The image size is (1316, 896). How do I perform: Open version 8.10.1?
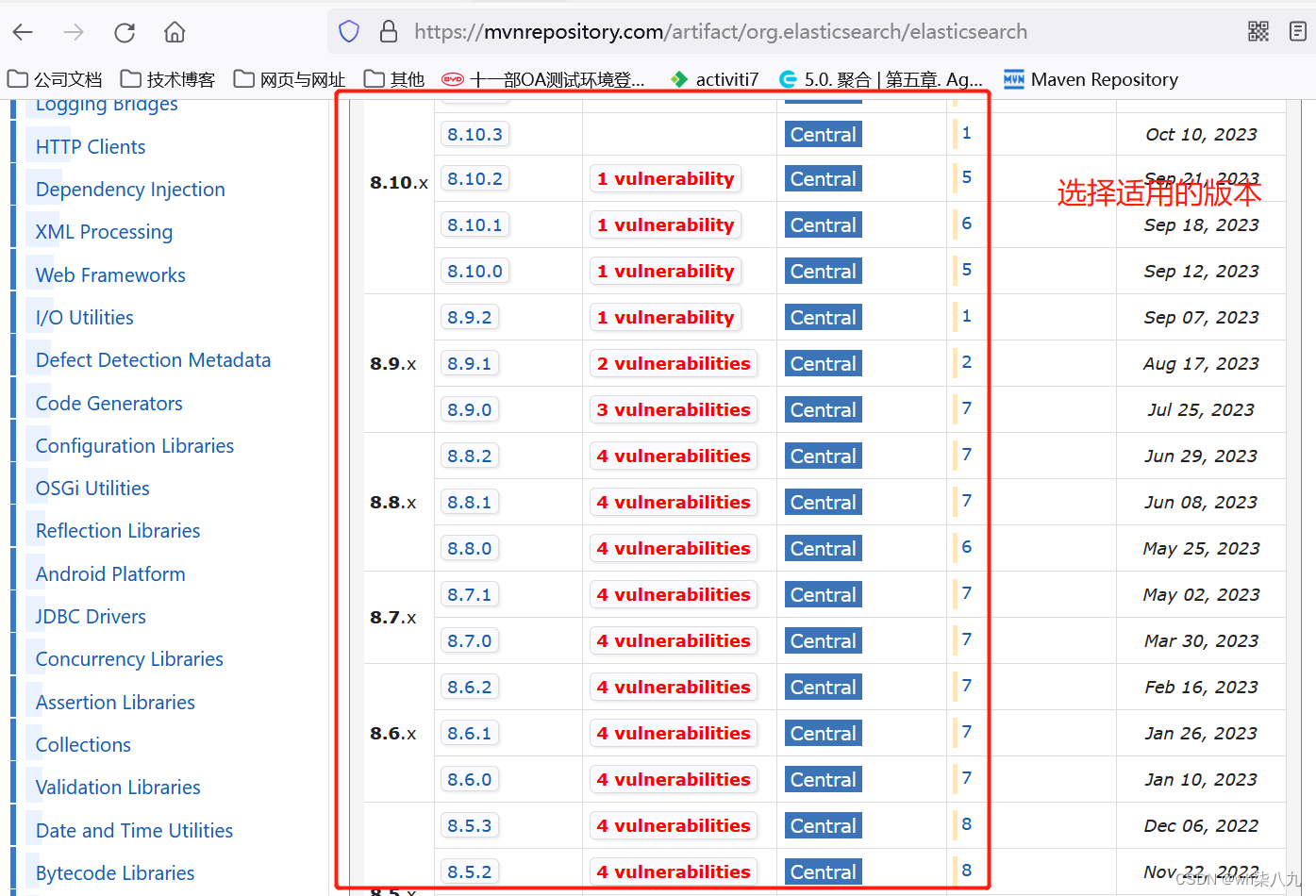(x=475, y=224)
